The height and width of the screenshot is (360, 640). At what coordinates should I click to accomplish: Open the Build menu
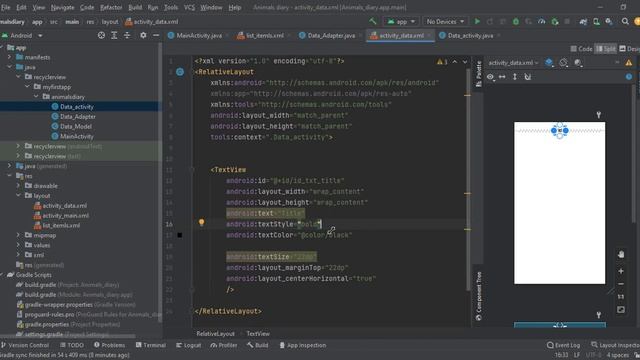pyautogui.click(x=135, y=7)
